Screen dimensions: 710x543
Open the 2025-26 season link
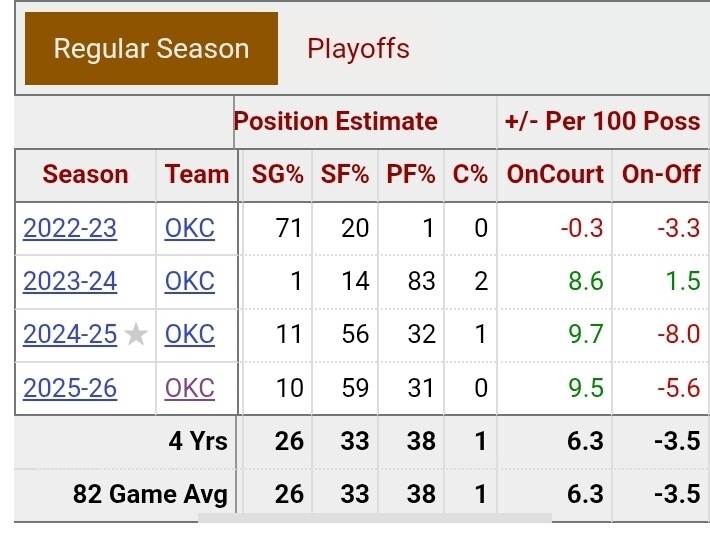[x=70, y=387]
